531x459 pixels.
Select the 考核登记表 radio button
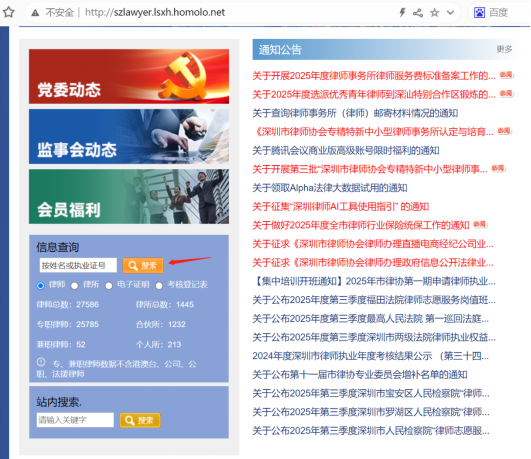coord(159,286)
